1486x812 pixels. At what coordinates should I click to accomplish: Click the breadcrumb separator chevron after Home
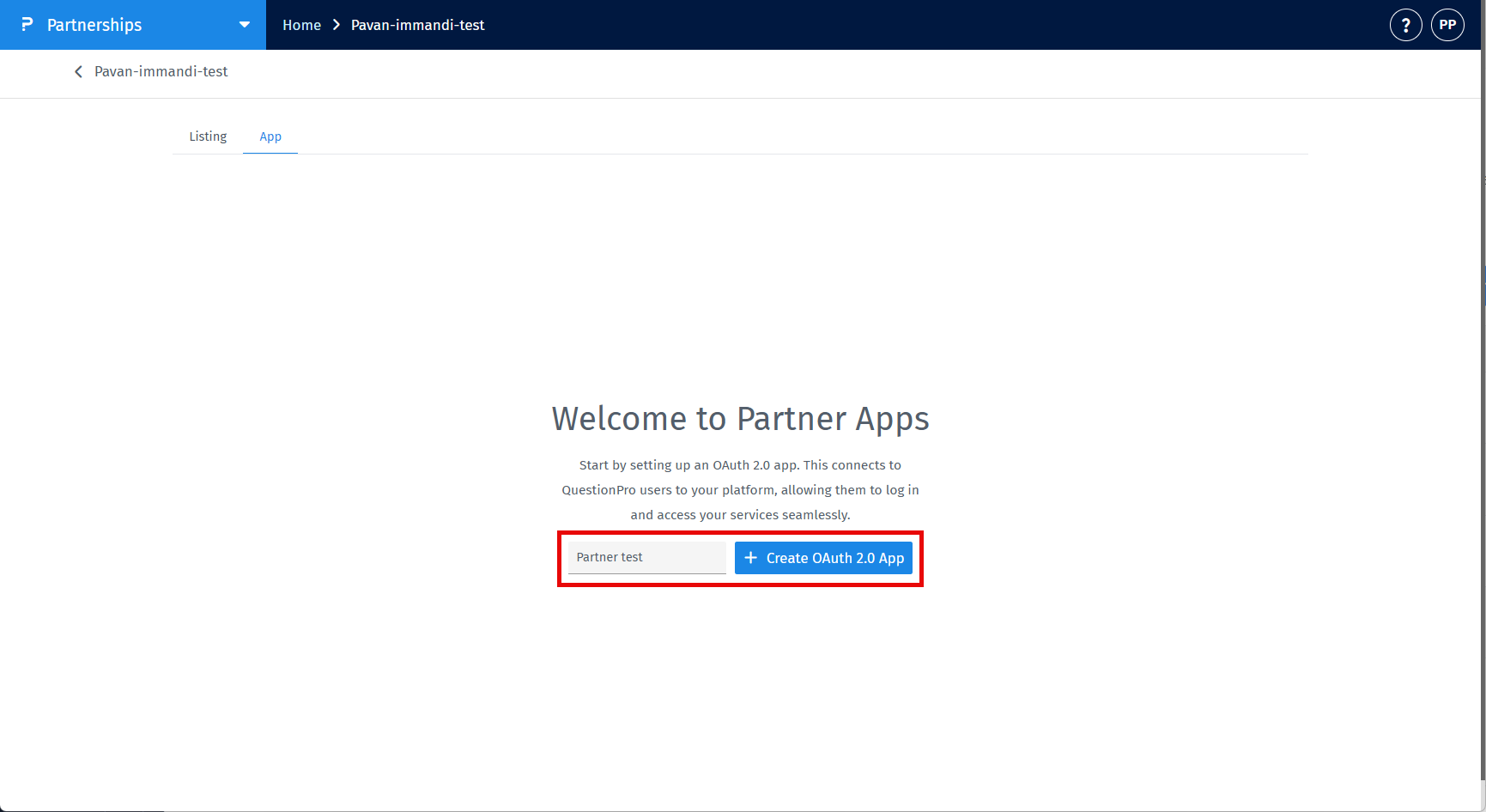[x=337, y=25]
